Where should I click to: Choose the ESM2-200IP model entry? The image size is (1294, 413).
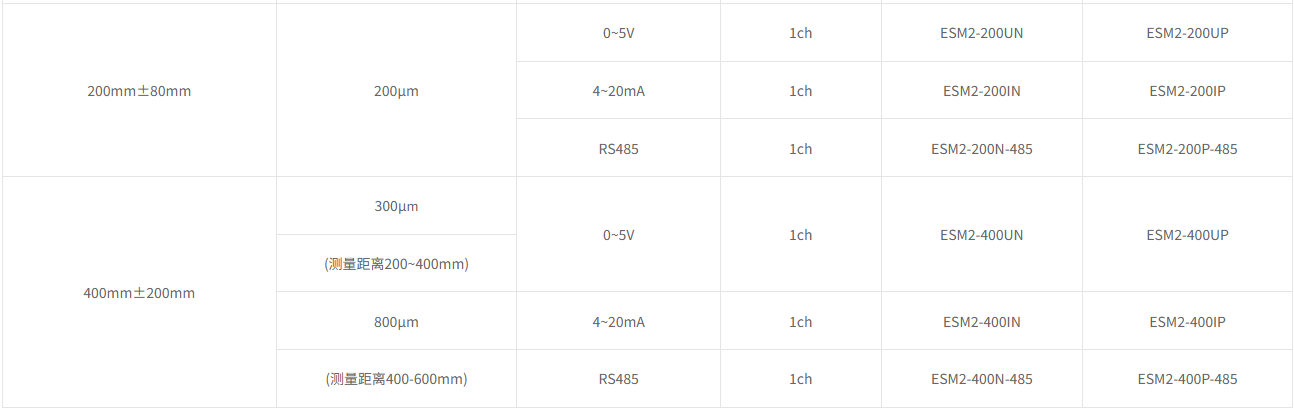pos(1187,91)
